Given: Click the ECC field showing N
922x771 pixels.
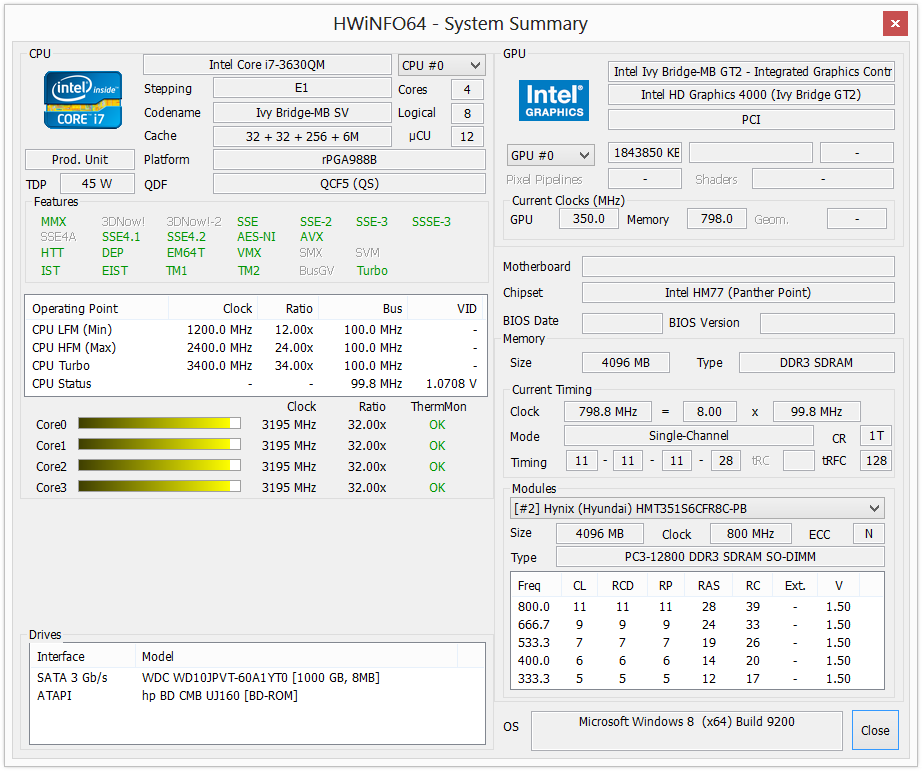Looking at the screenshot, I should click(x=868, y=534).
